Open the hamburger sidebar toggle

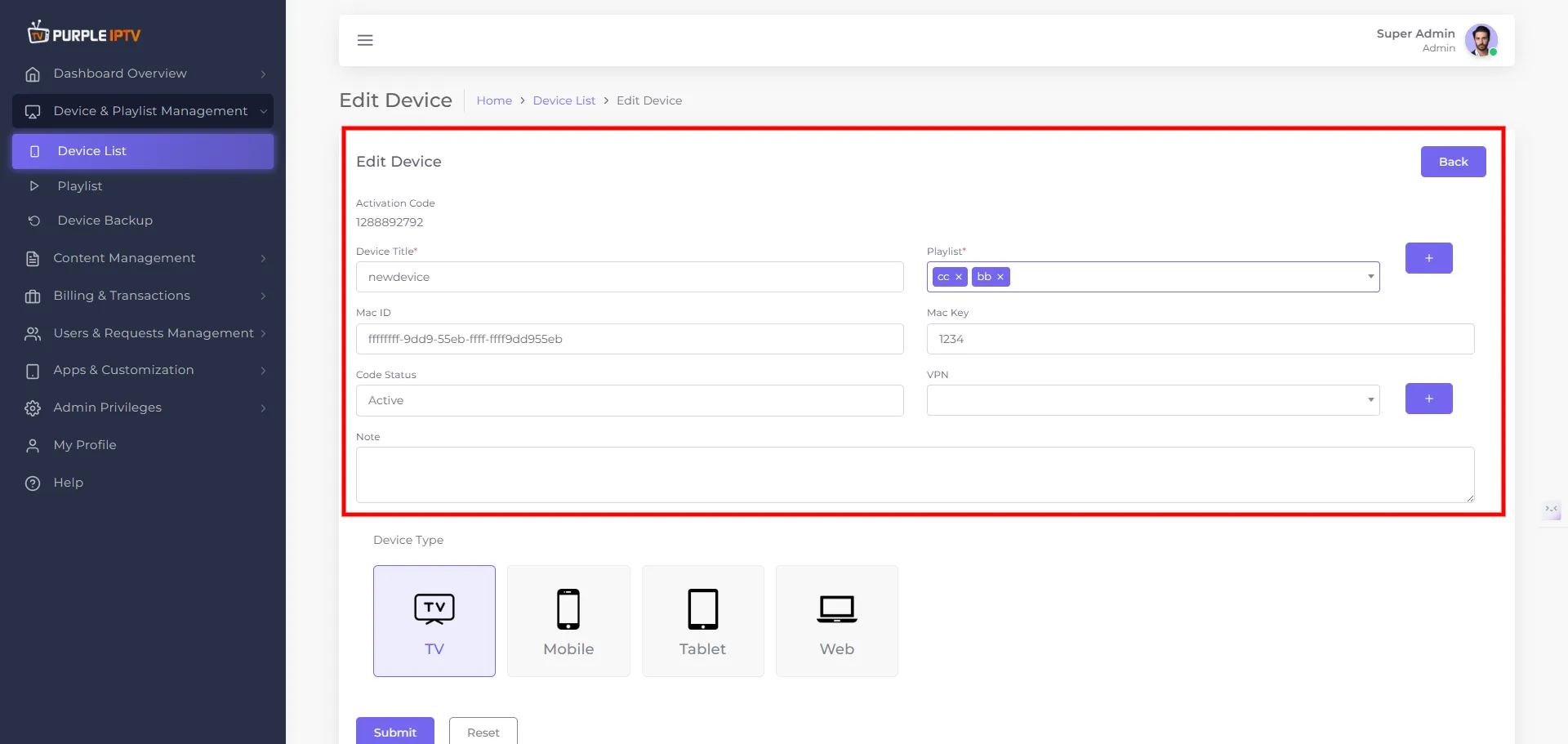pyautogui.click(x=365, y=40)
